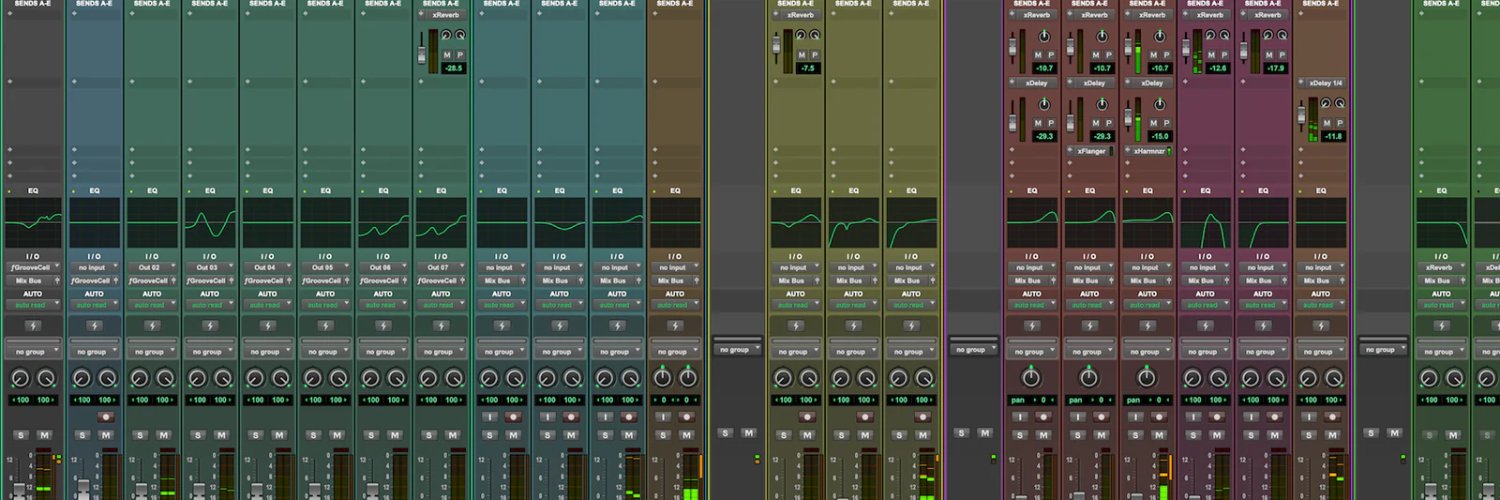The width and height of the screenshot is (1500, 500).
Task: Click lightning bolt on the xDelay 1/4 channel
Action: tap(1321, 326)
